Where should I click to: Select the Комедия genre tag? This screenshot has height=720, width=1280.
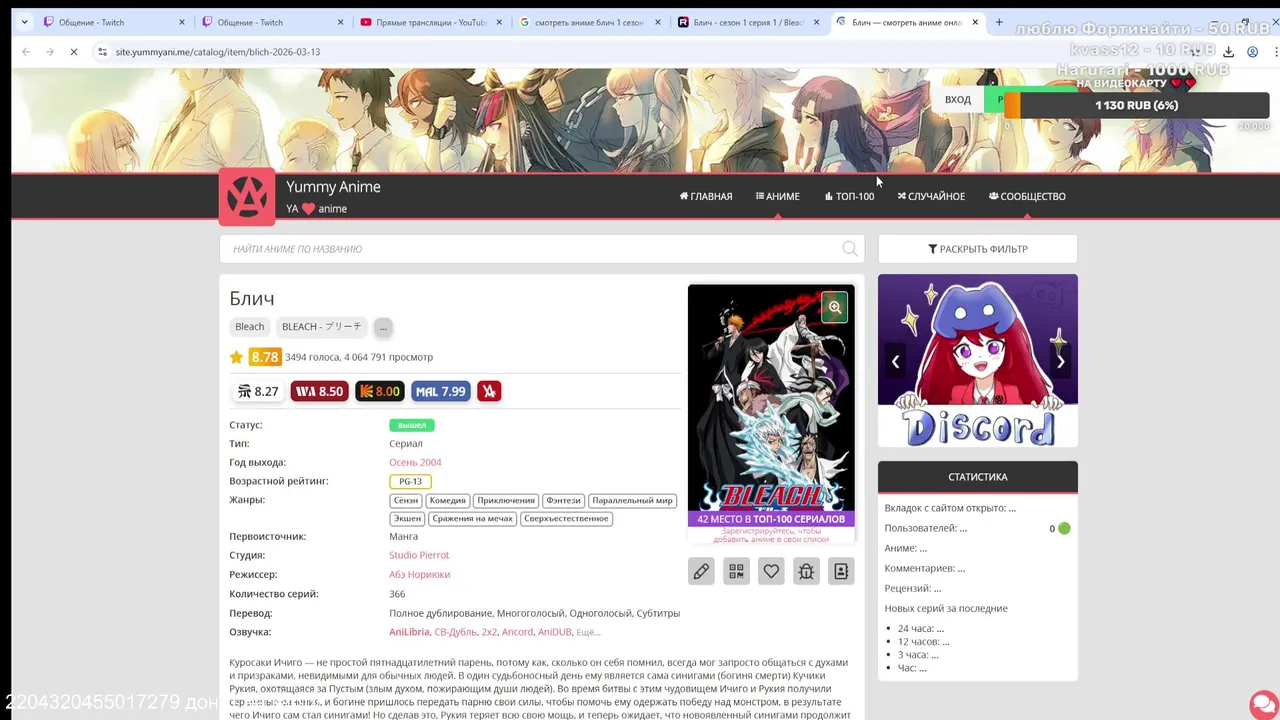point(448,500)
